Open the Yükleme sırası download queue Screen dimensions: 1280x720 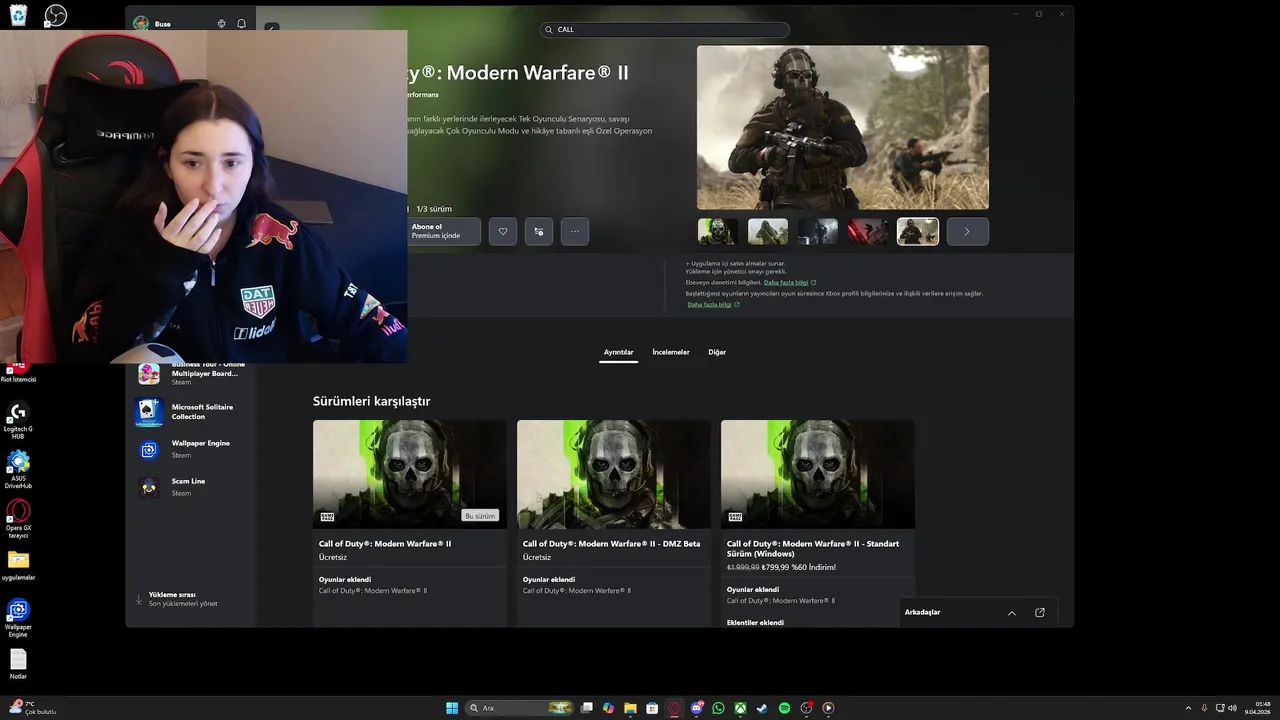pyautogui.click(x=182, y=599)
